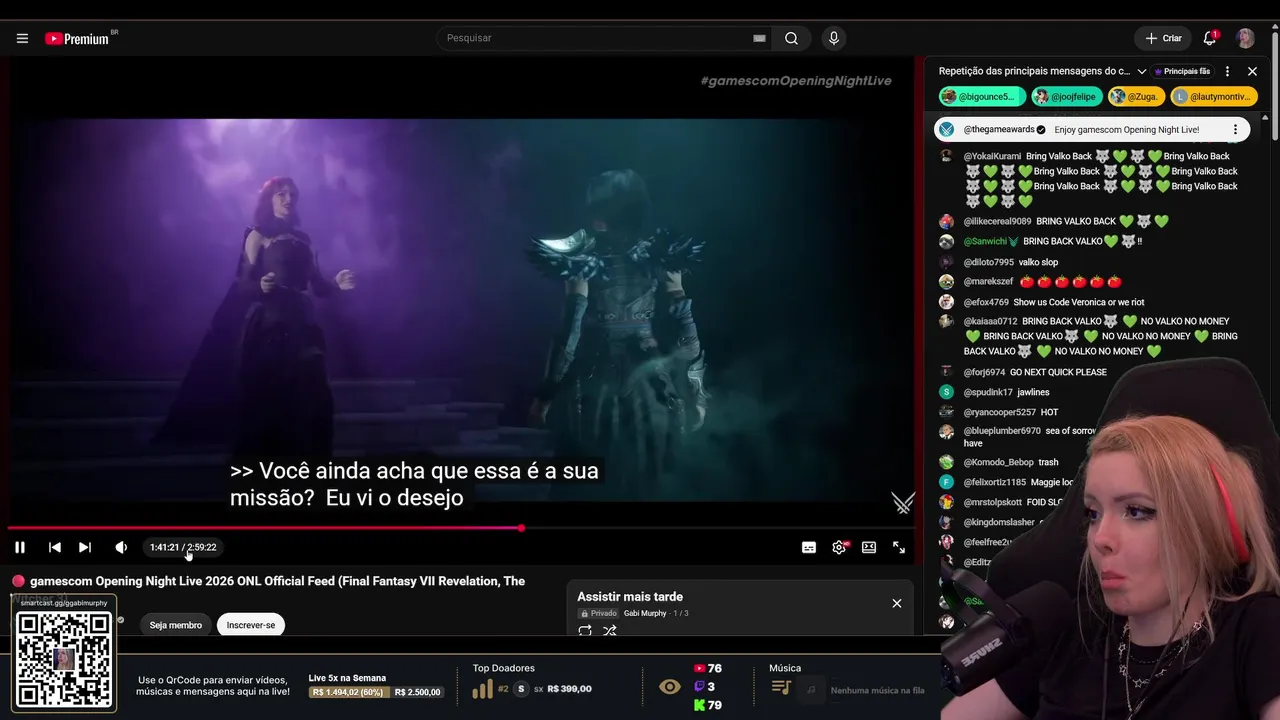Select the @Zuga. top fan chip
Viewport: 1280px width, 720px height.
(x=1137, y=96)
